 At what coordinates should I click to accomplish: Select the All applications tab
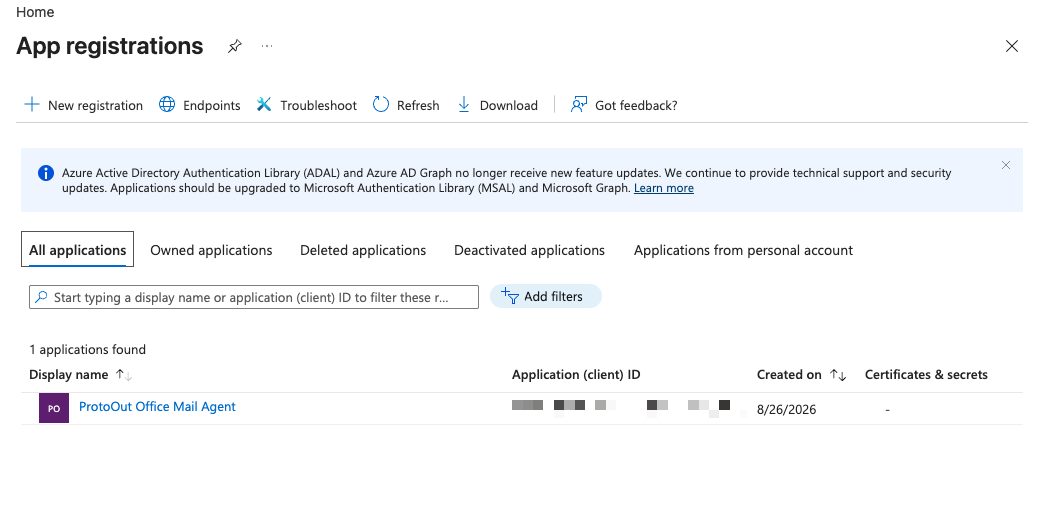click(77, 250)
